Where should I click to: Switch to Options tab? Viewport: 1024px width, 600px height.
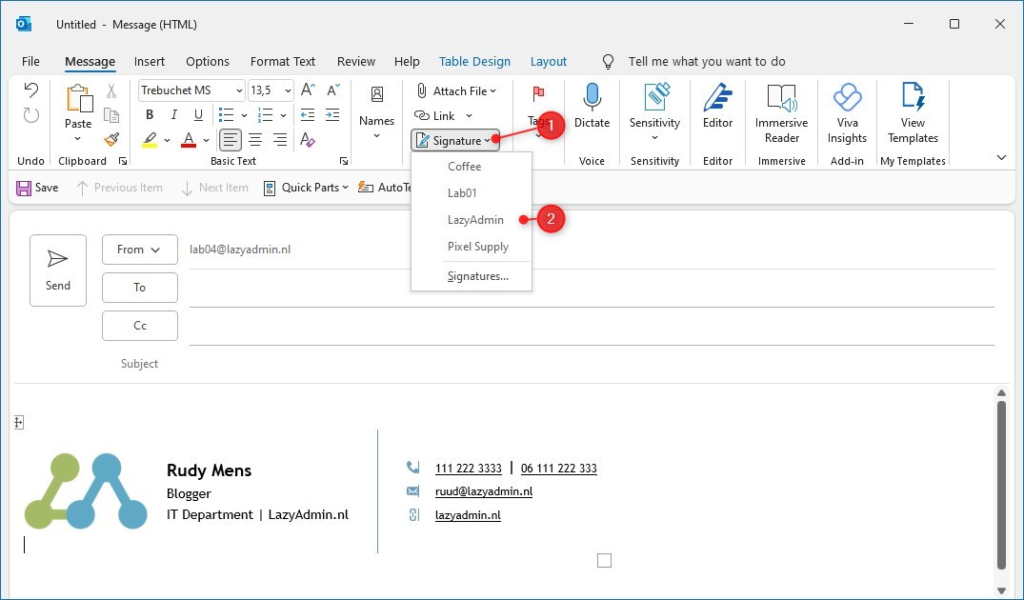click(x=208, y=61)
